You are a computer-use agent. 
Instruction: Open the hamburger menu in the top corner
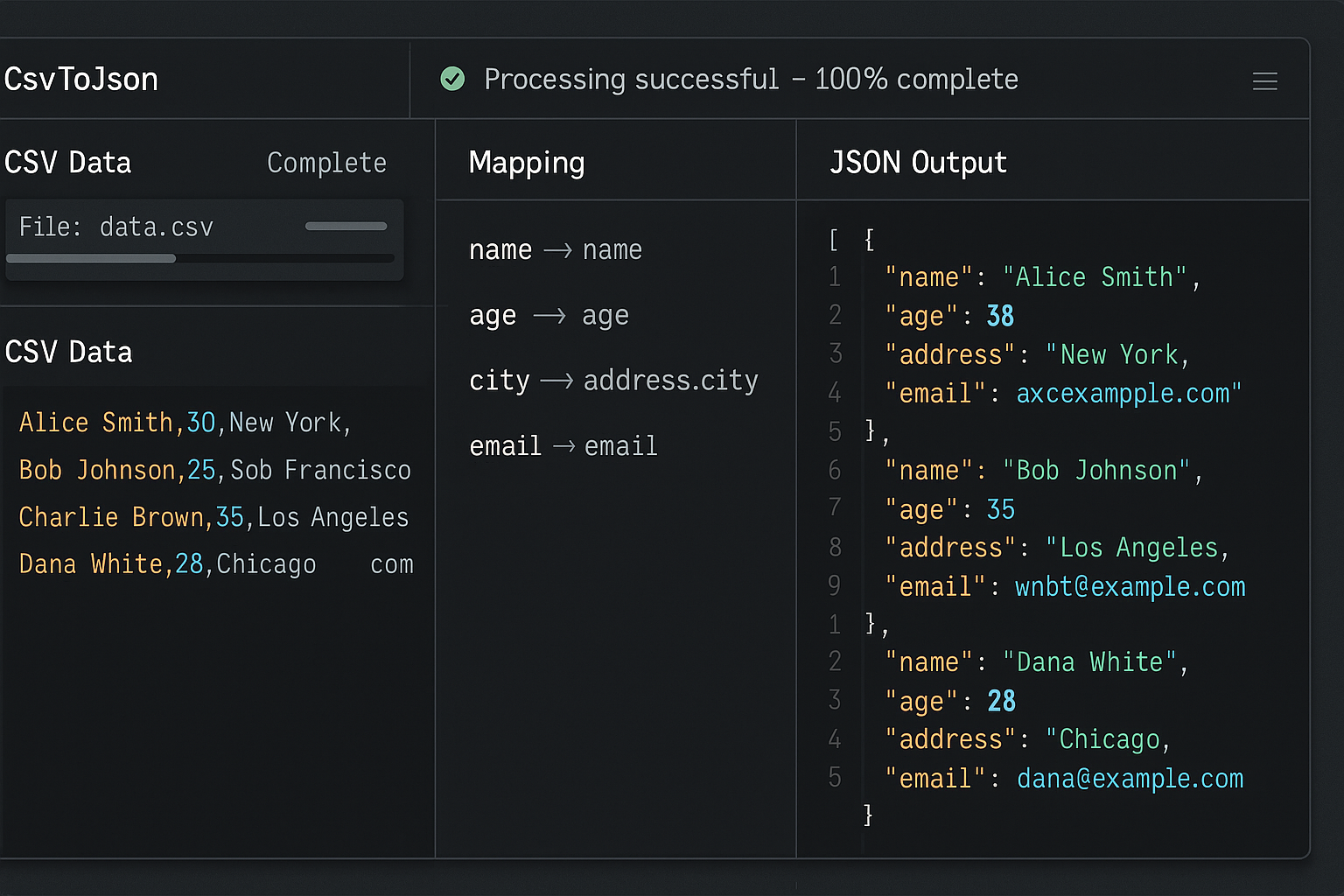(x=1265, y=80)
